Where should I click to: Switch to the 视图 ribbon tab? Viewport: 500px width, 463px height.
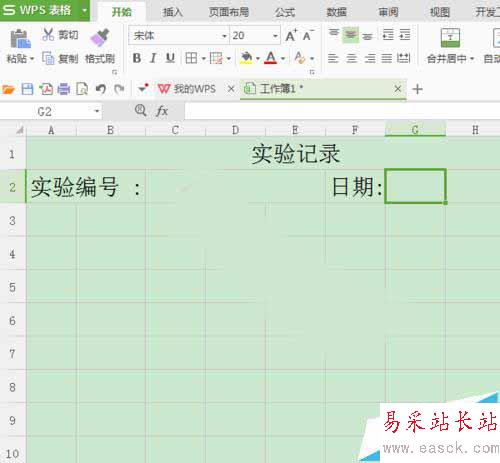440,12
